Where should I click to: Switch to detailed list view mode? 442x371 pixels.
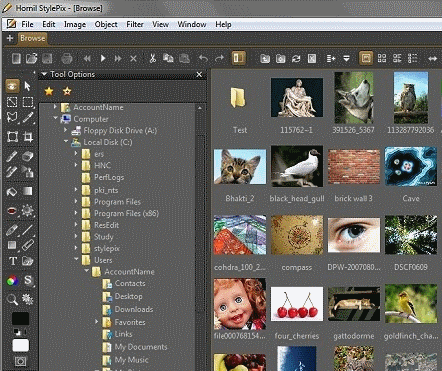(x=413, y=59)
